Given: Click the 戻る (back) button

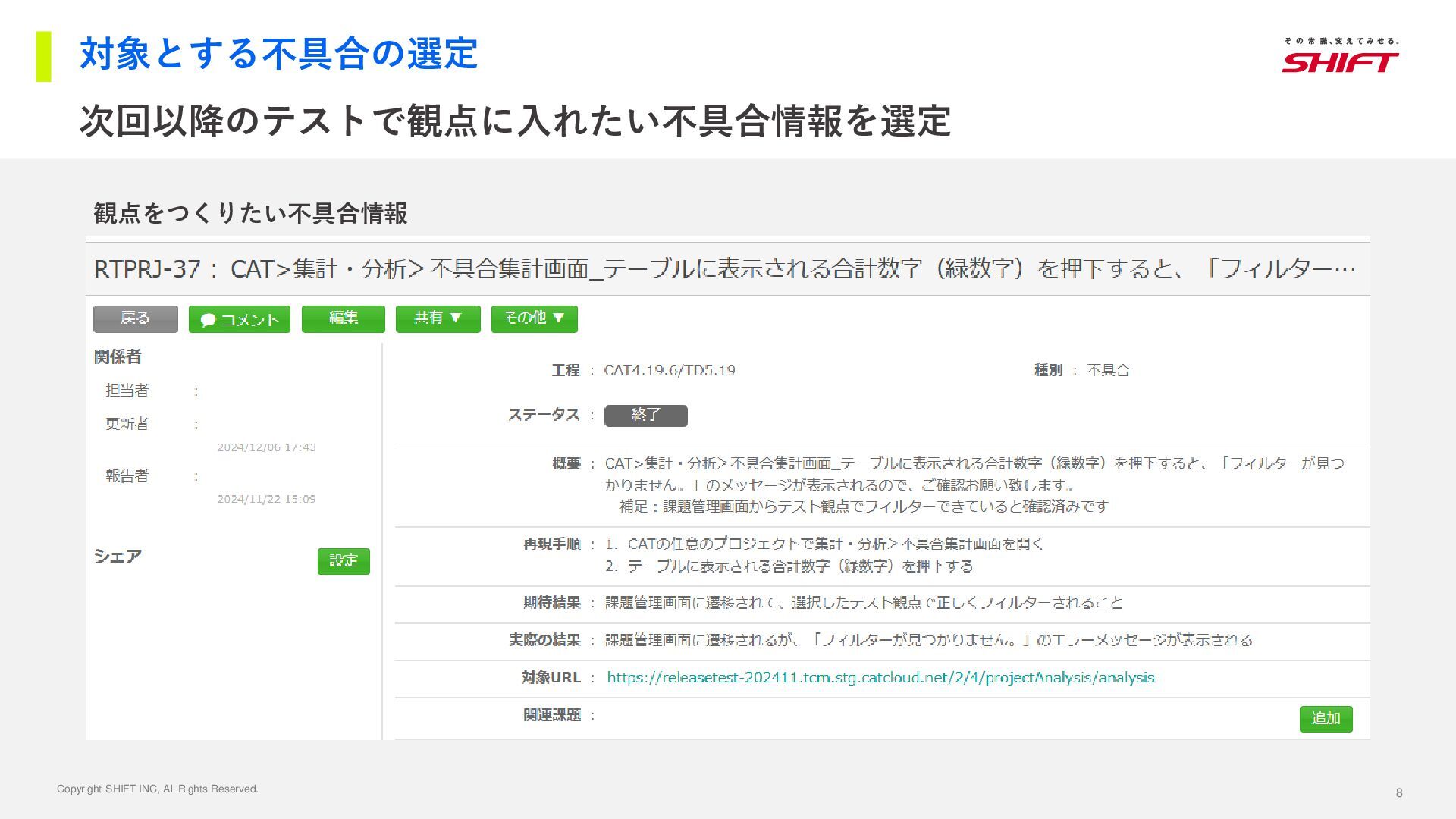Looking at the screenshot, I should click(135, 318).
